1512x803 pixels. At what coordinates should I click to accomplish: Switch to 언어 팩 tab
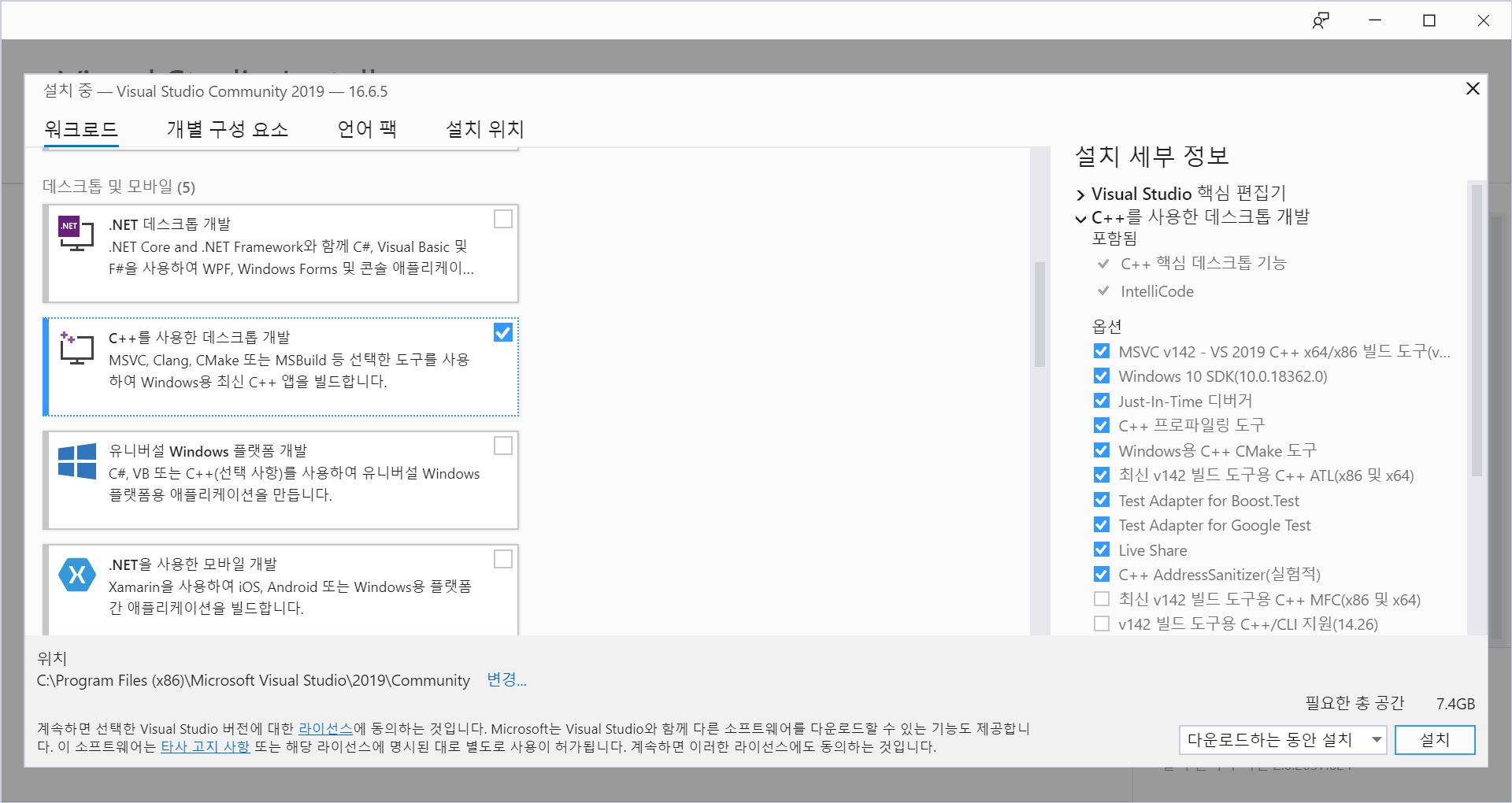[x=367, y=129]
